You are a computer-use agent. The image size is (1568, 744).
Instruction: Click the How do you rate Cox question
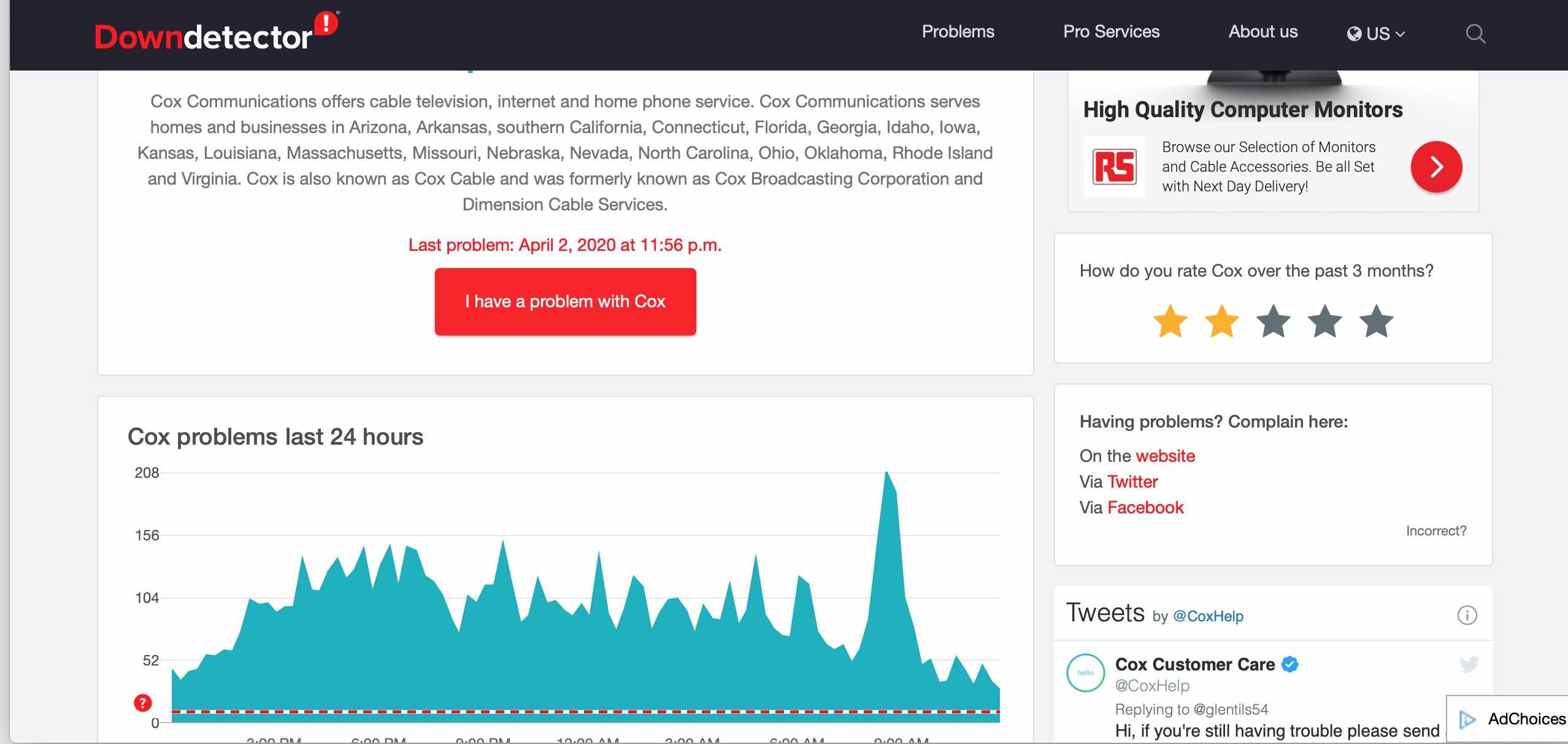coord(1256,270)
